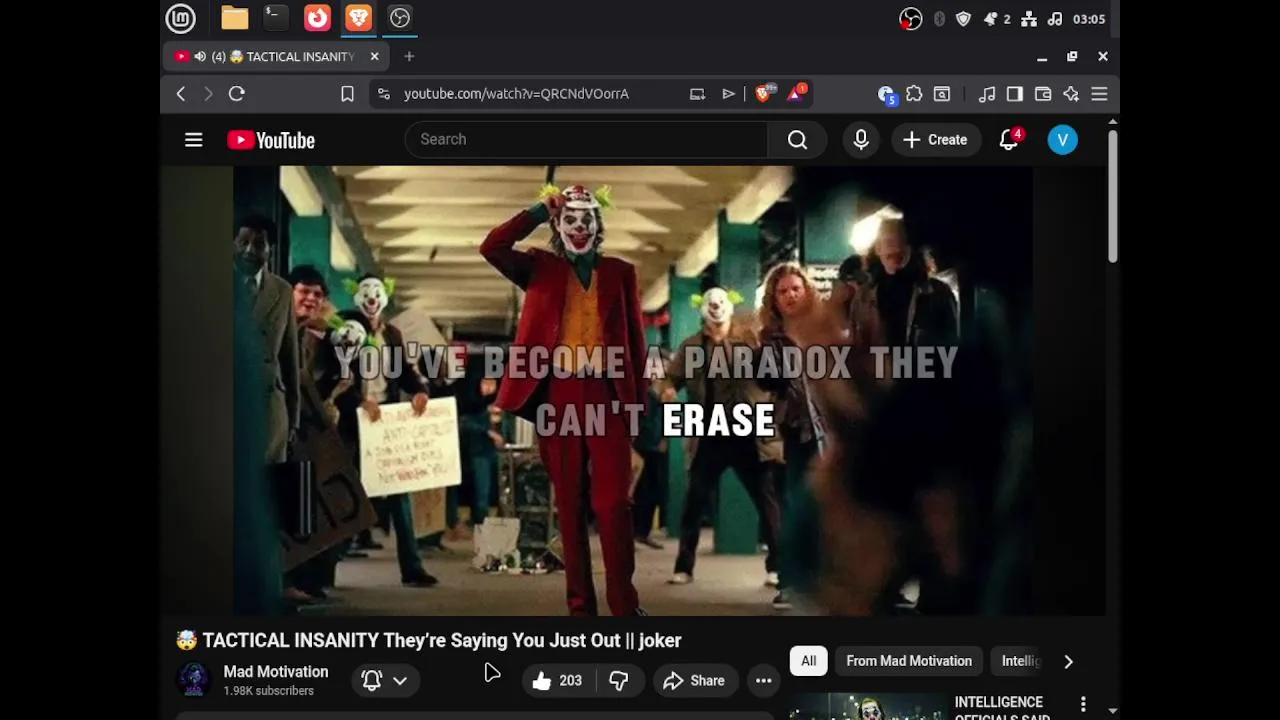The width and height of the screenshot is (1280, 720).
Task: Go to the YouTube home logo
Action: (271, 140)
